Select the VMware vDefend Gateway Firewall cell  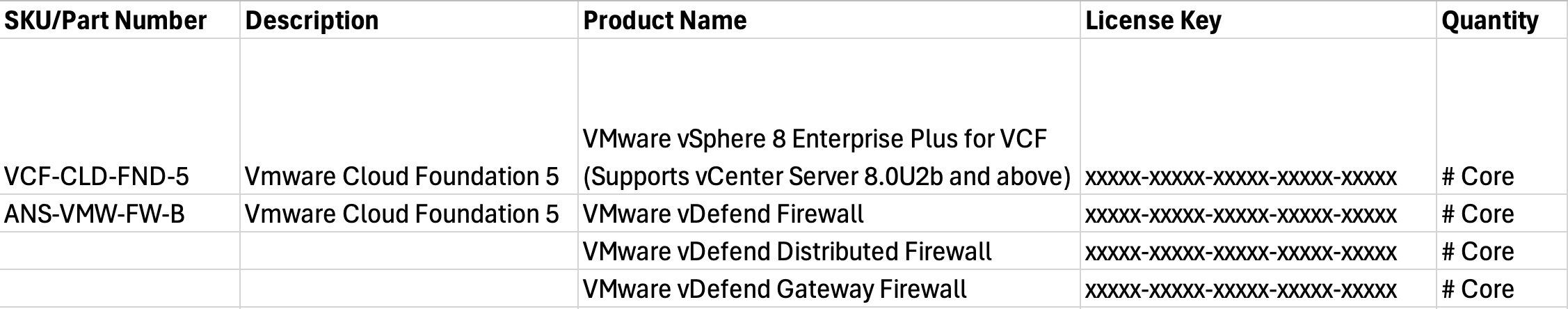coord(774,290)
